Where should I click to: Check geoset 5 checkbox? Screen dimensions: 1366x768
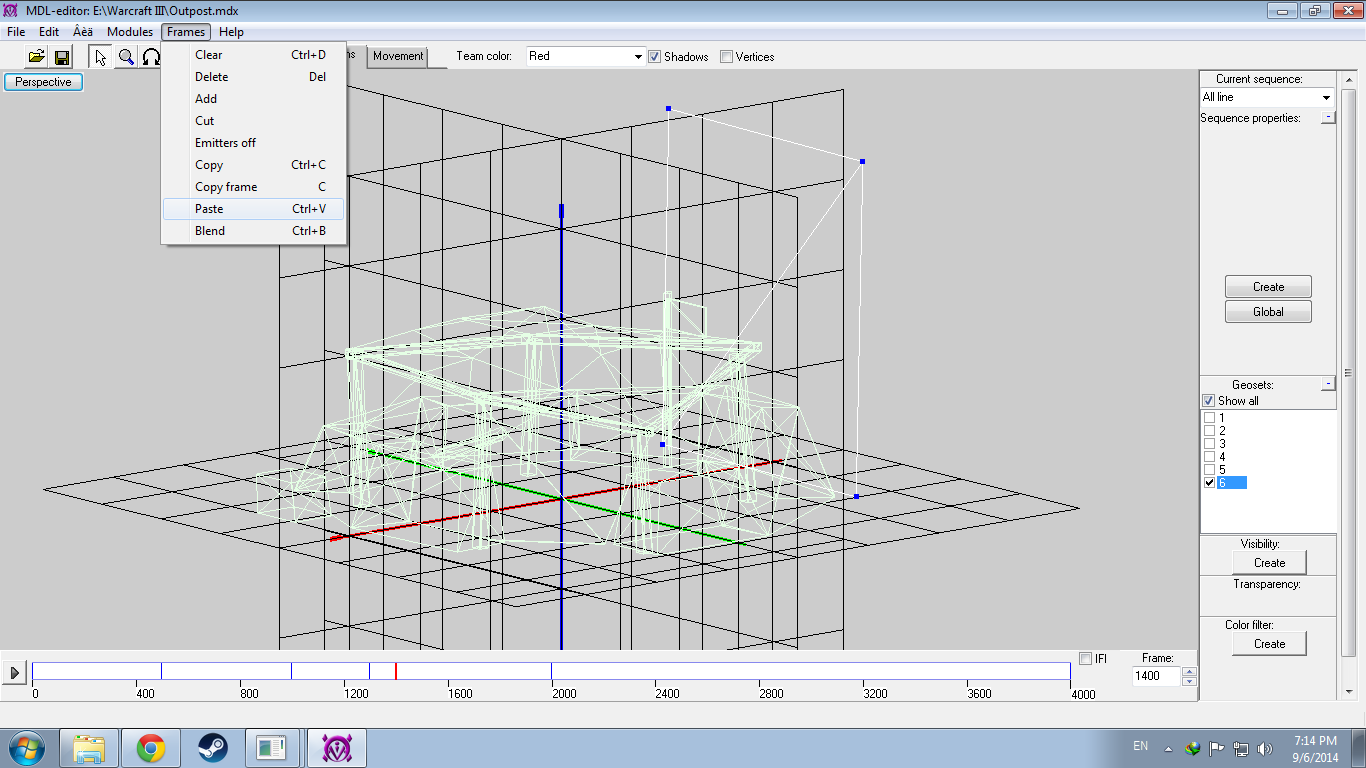pyautogui.click(x=1209, y=470)
